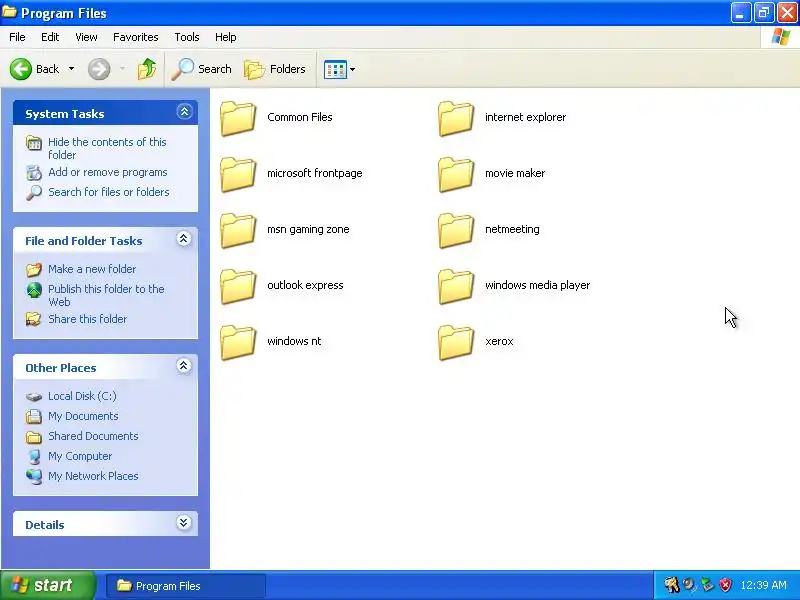The height and width of the screenshot is (600, 800).
Task: Collapse the File and Folder Tasks panel
Action: click(184, 239)
